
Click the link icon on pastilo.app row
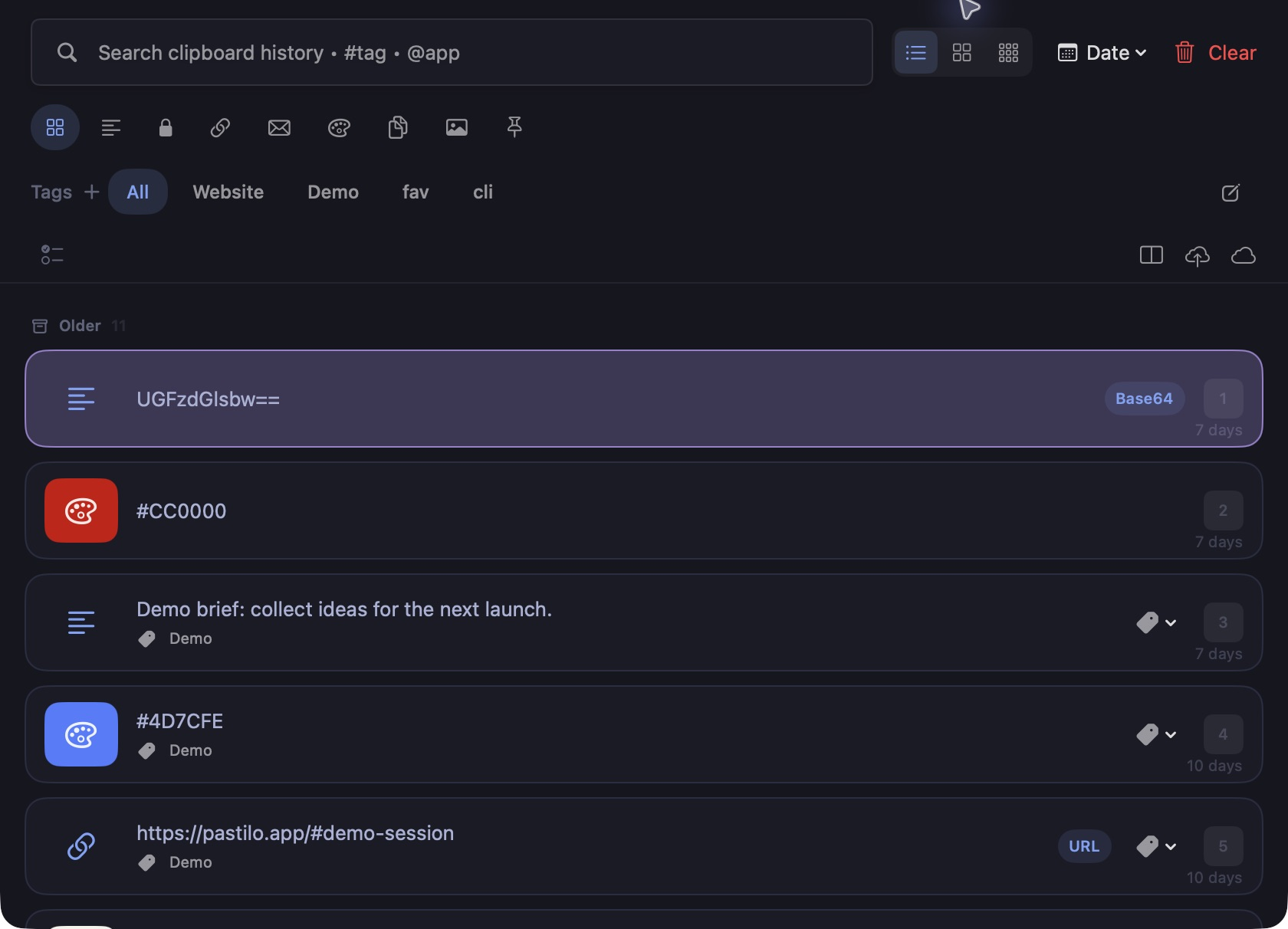click(81, 846)
